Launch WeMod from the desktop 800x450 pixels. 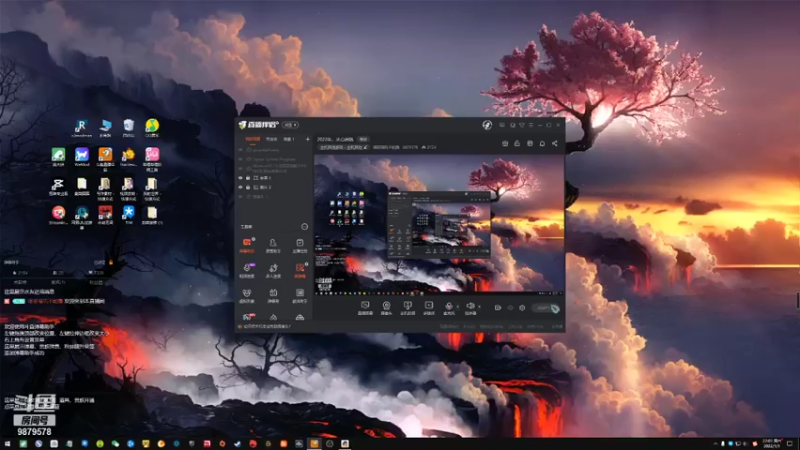coord(82,157)
